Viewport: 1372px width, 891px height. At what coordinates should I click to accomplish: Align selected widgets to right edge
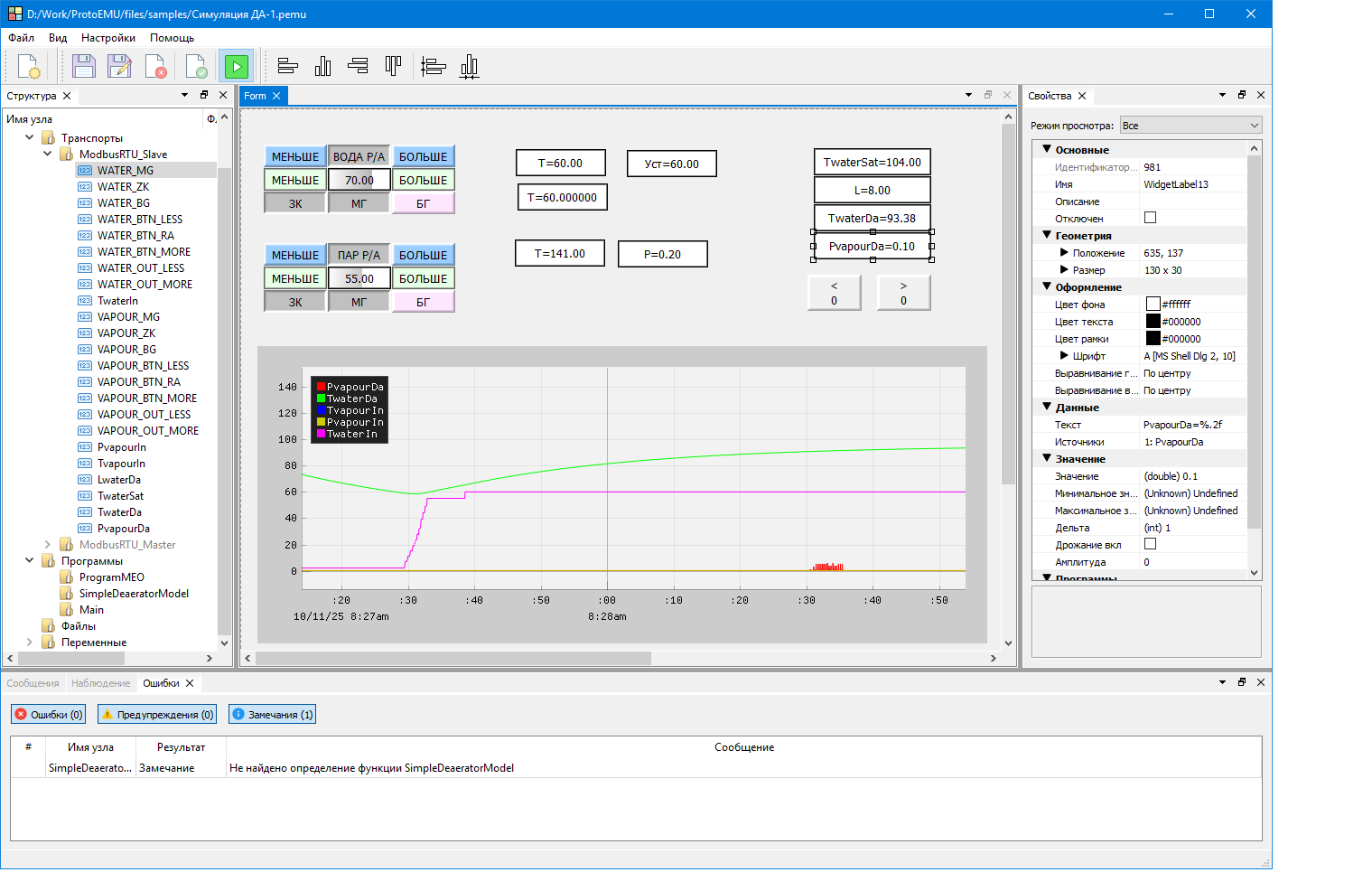[359, 66]
